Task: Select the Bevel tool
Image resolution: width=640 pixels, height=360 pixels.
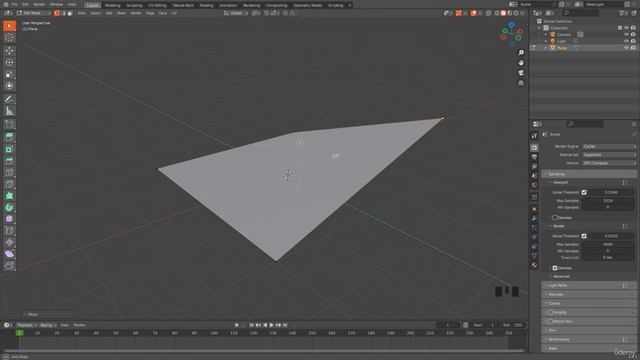Action: point(9,161)
